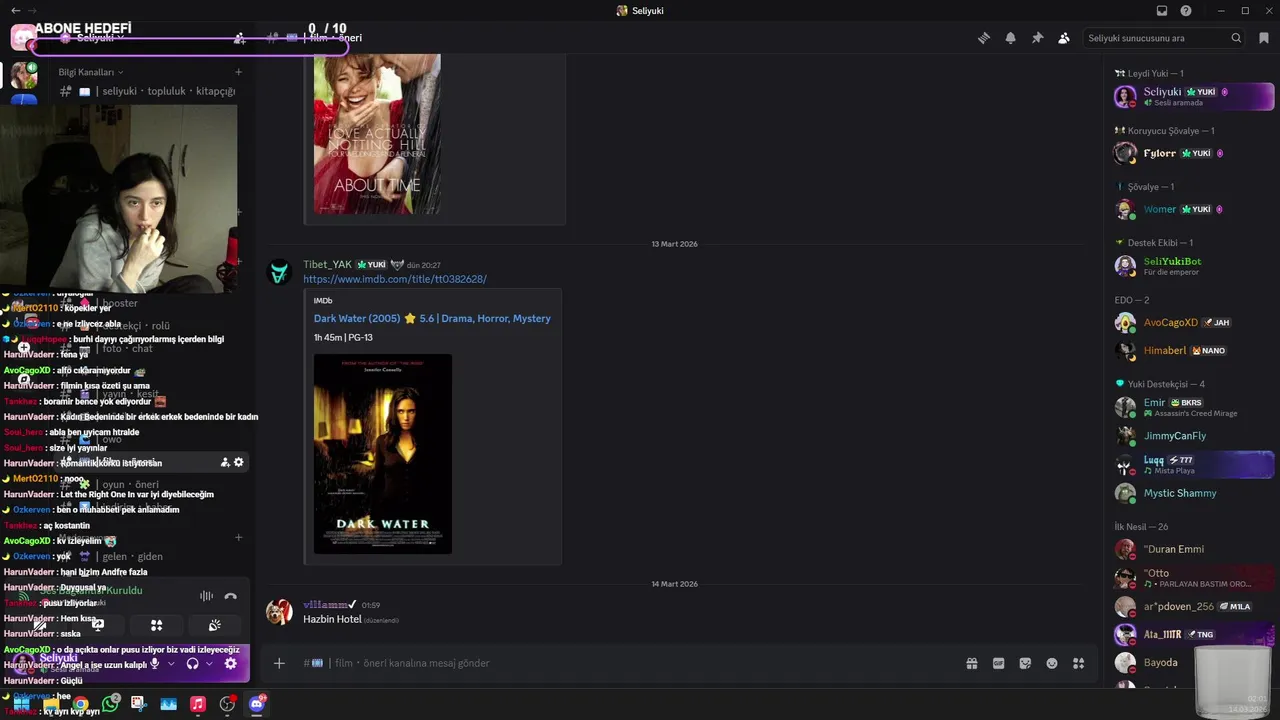Start an activity in voice panel

click(156, 625)
